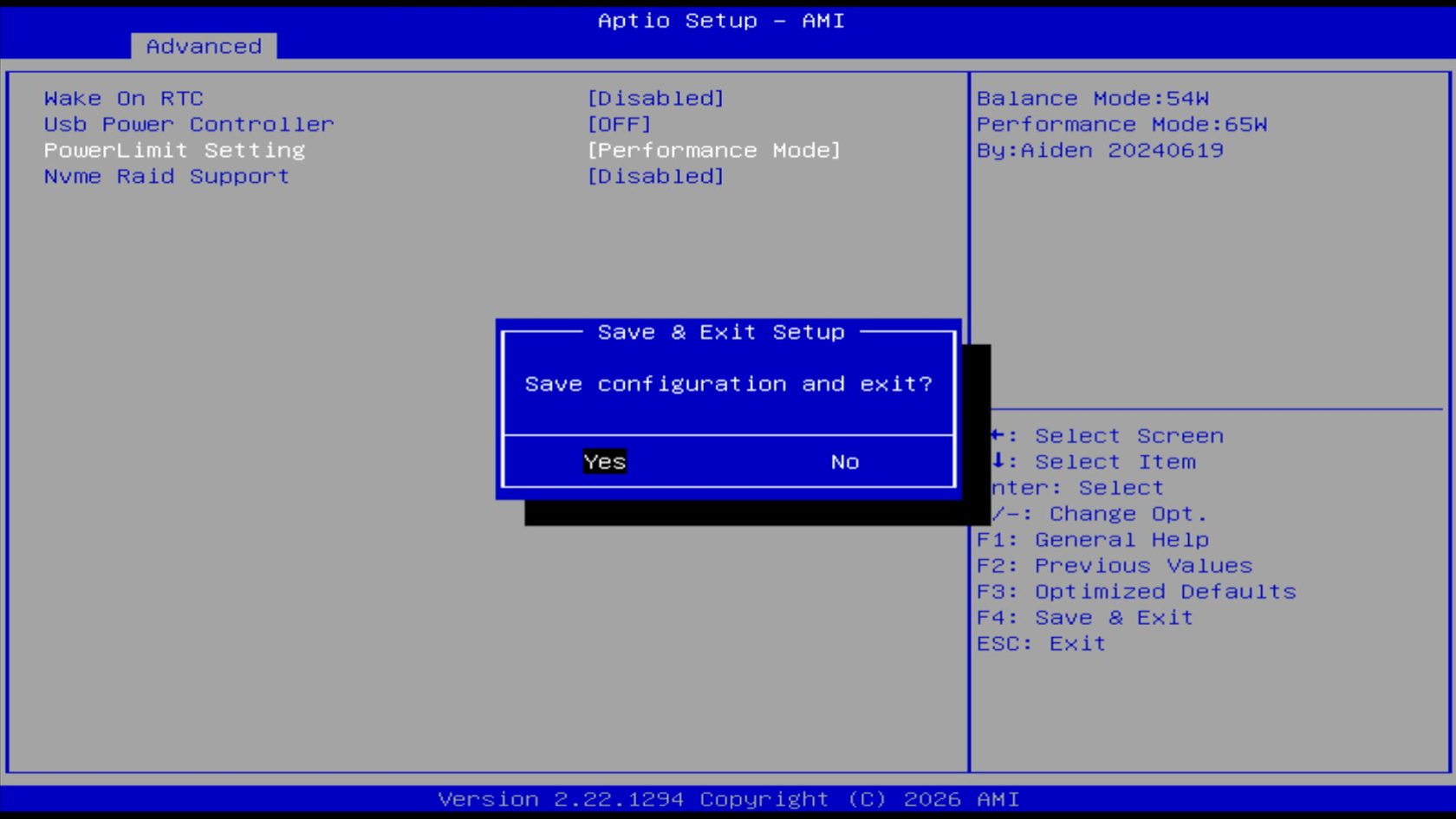Click 'F2: Previous Values' hint
Screen dimensions: 1456x819
[1115, 566]
